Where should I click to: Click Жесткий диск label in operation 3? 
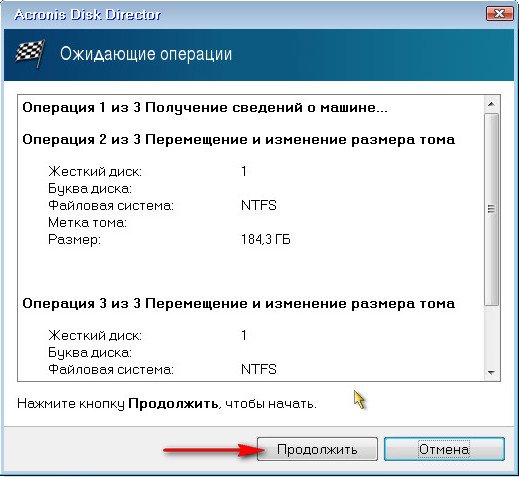pos(95,335)
